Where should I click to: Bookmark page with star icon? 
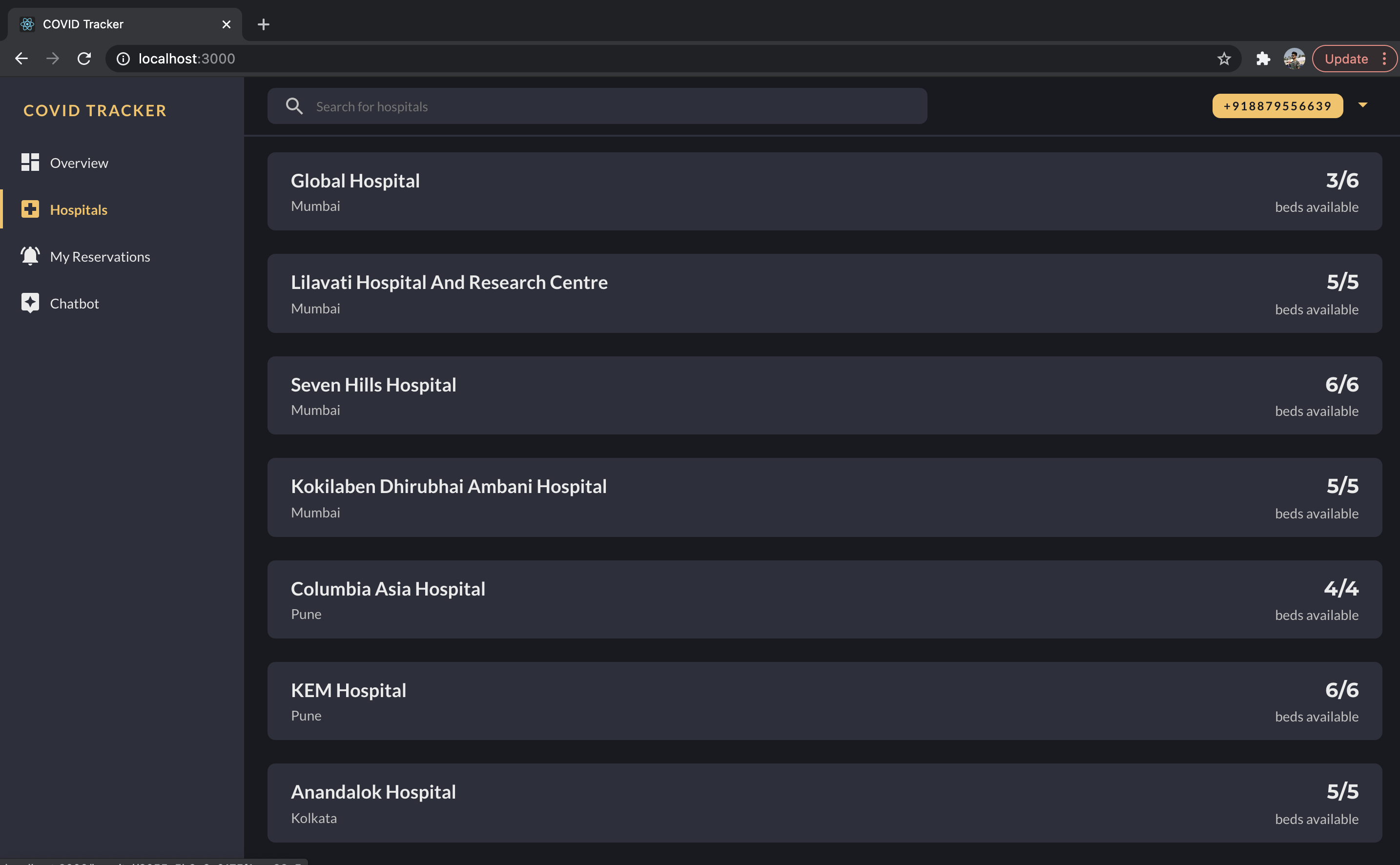[x=1224, y=59]
